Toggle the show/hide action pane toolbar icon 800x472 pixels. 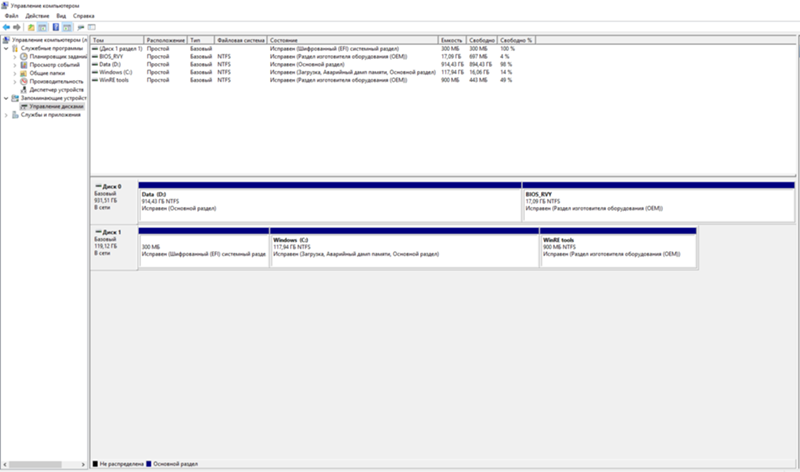(x=67, y=27)
